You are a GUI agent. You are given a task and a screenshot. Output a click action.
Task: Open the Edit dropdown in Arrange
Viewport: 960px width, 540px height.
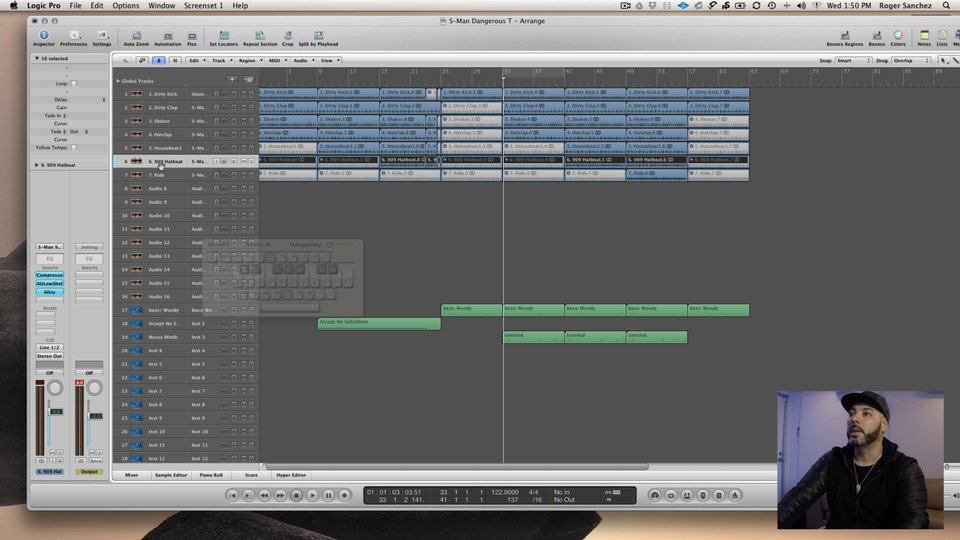[196, 61]
